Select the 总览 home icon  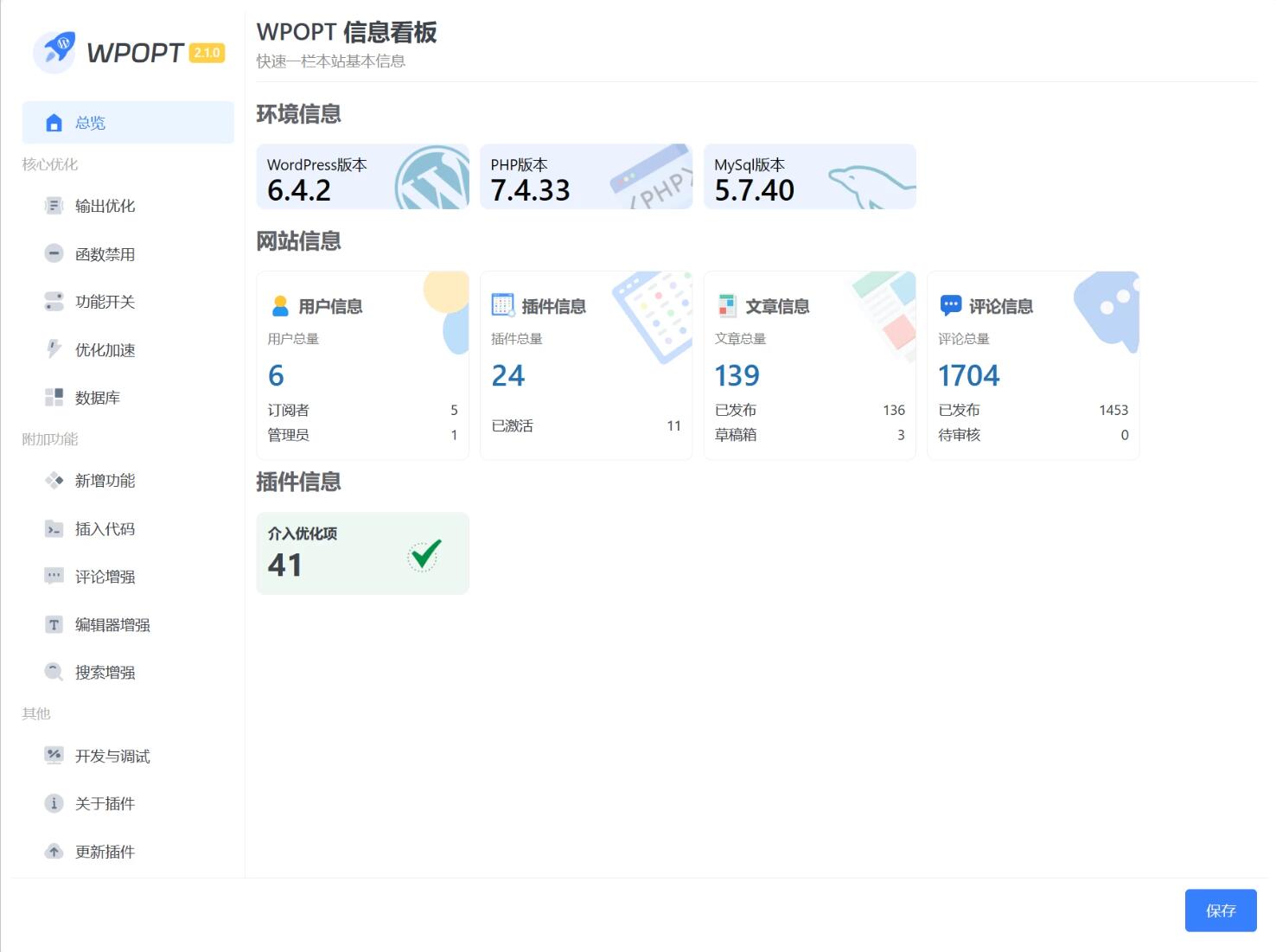click(x=54, y=122)
